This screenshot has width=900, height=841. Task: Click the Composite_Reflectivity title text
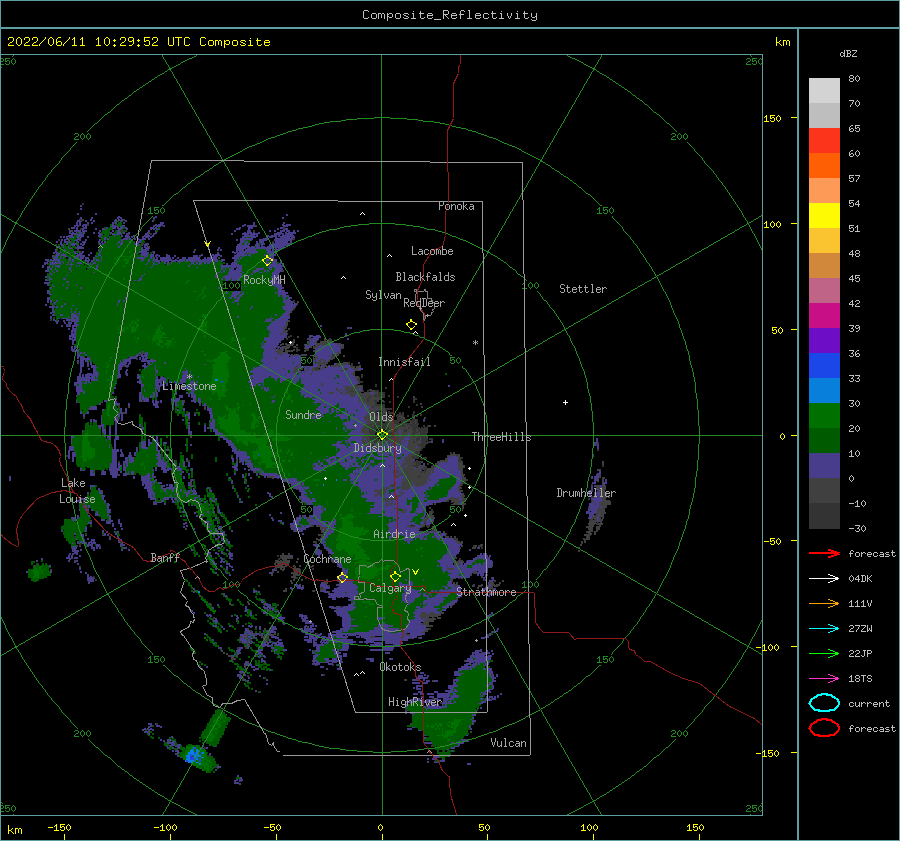tap(449, 15)
